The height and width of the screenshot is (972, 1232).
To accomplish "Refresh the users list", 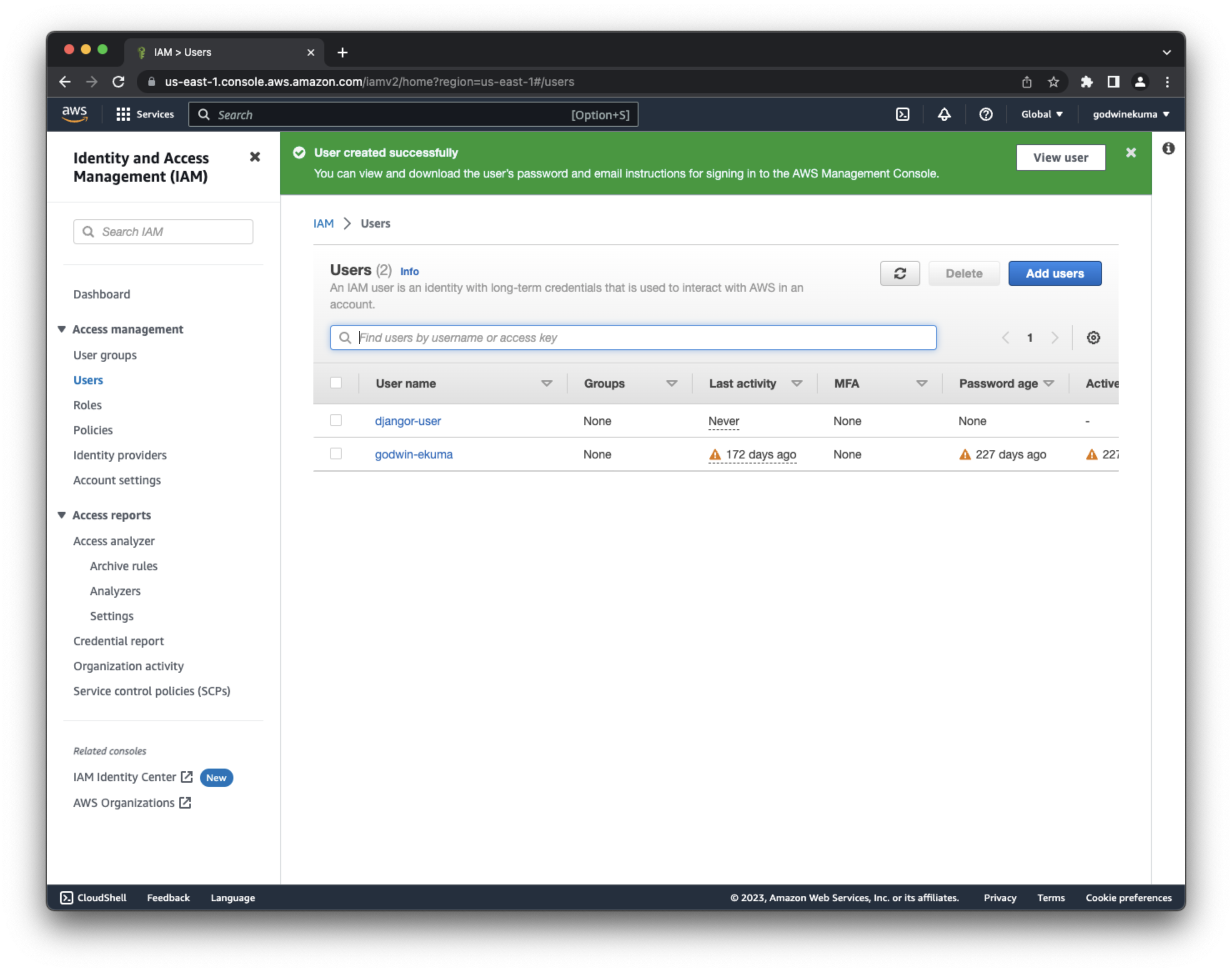I will pyautogui.click(x=900, y=274).
